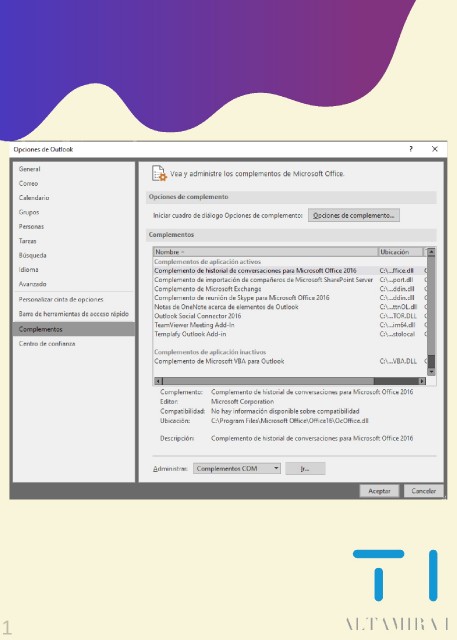Select the Complementos category
Image resolution: width=457 pixels, height=640 pixels.
pyautogui.click(x=74, y=329)
